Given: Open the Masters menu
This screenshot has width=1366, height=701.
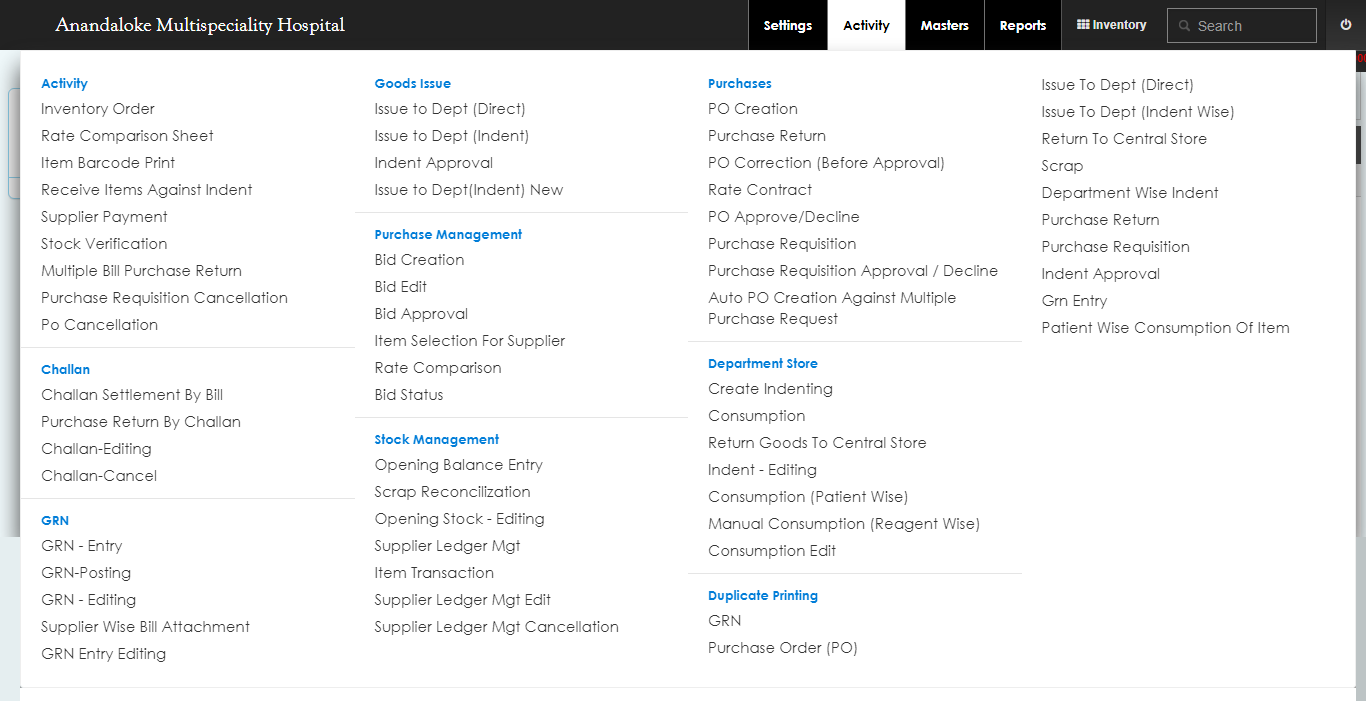Looking at the screenshot, I should coord(944,25).
